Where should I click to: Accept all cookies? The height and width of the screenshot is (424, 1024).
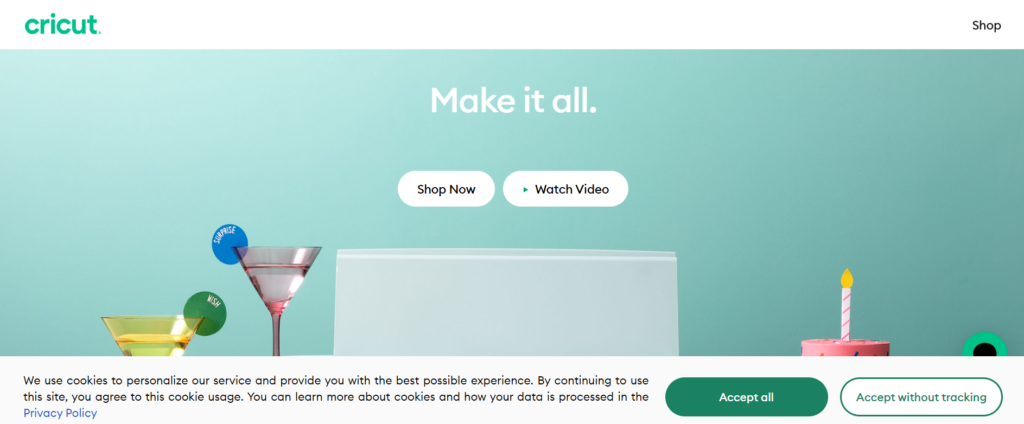click(746, 397)
